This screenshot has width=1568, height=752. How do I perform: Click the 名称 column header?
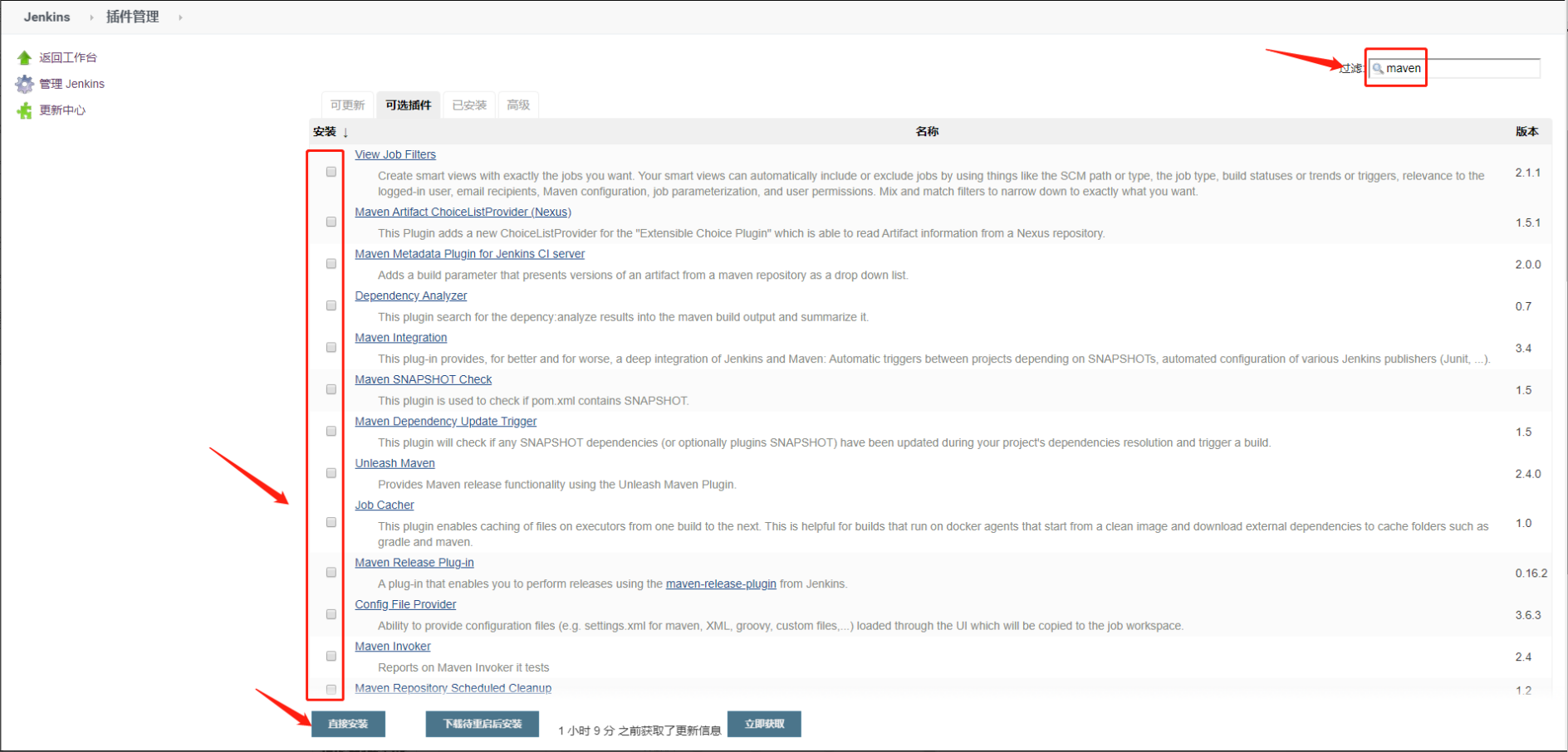pyautogui.click(x=927, y=131)
